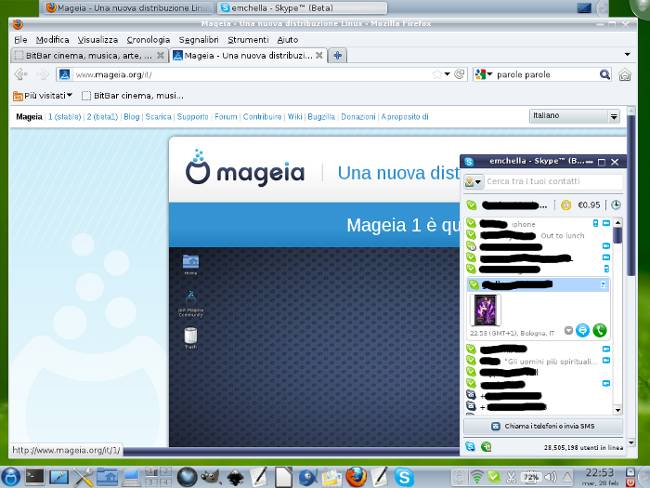Open the '2 (beta1)' link
This screenshot has width=650, height=488.
[x=102, y=117]
